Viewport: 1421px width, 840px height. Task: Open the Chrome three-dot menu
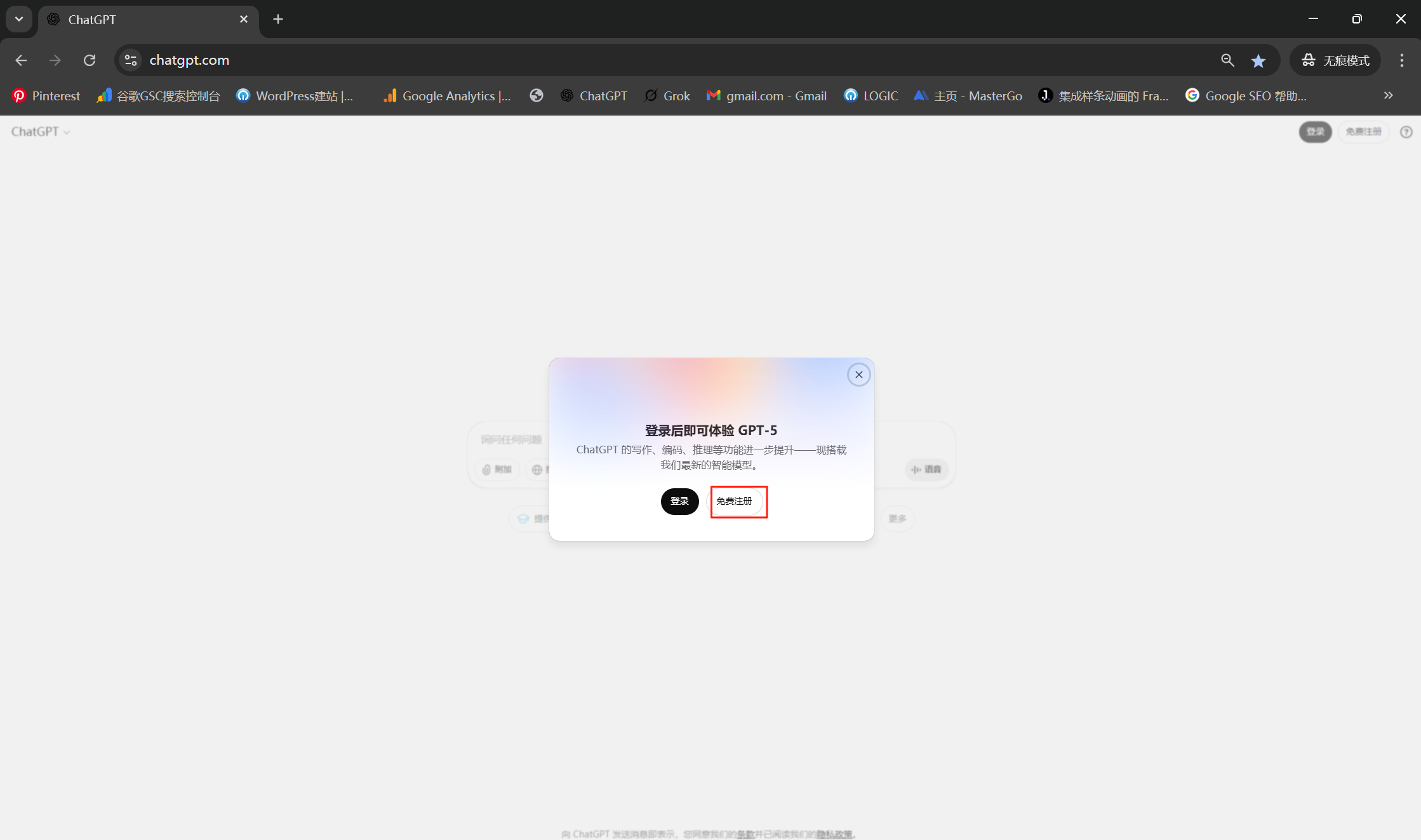[x=1401, y=60]
